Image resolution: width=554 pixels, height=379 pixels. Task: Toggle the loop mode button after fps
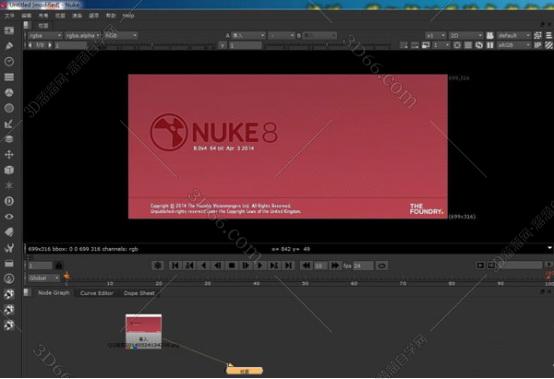pos(382,265)
